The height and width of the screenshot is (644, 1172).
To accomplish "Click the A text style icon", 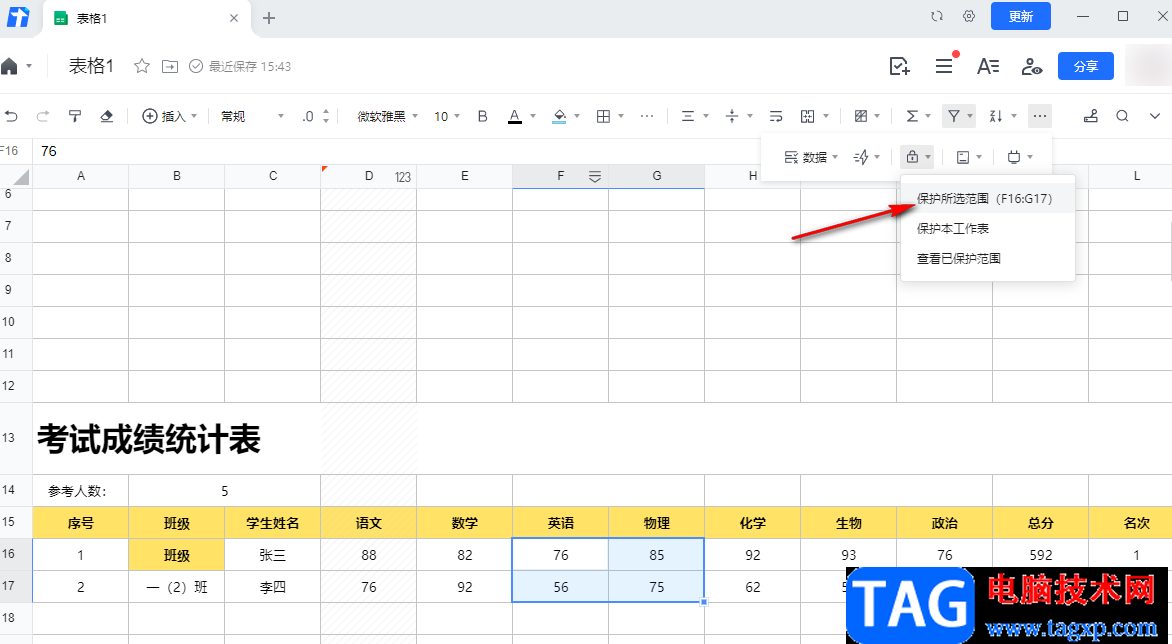I will pyautogui.click(x=988, y=66).
